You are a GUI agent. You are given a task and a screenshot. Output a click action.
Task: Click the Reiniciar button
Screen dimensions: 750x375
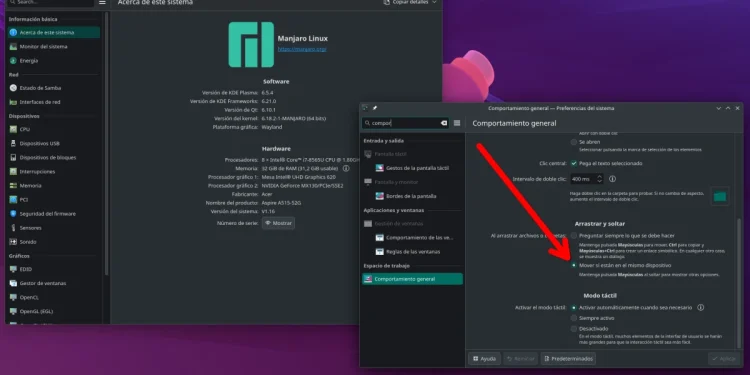[520, 358]
